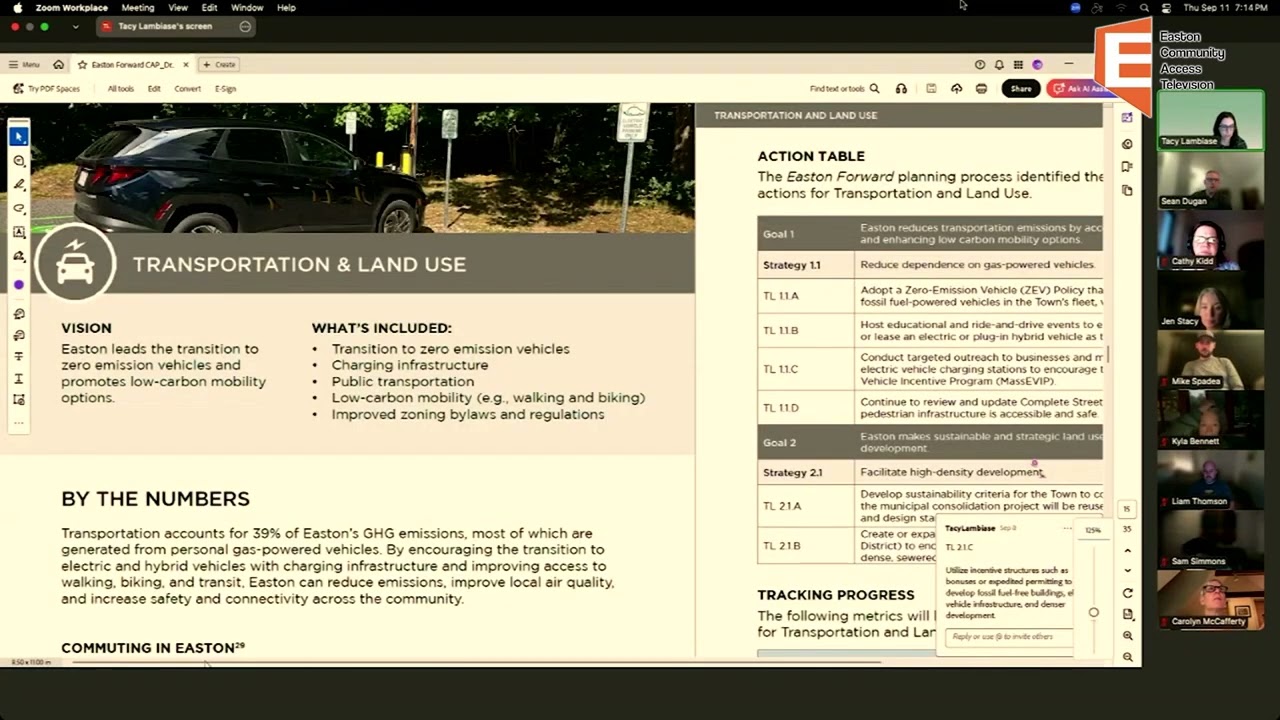Viewport: 1280px width, 720px height.
Task: Click the Find text or tools search
Action: (x=844, y=89)
